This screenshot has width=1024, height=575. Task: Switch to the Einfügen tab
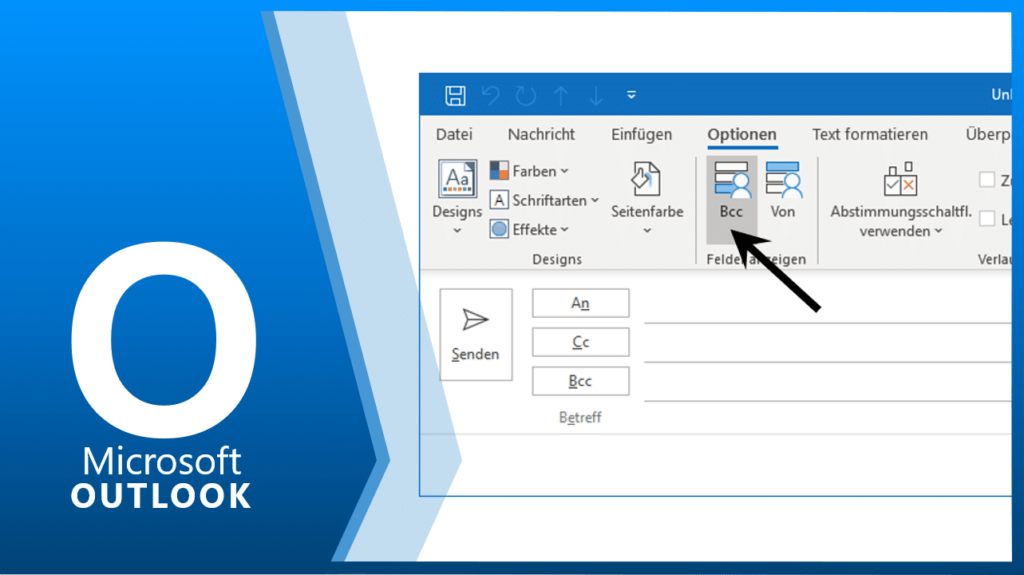pos(641,134)
